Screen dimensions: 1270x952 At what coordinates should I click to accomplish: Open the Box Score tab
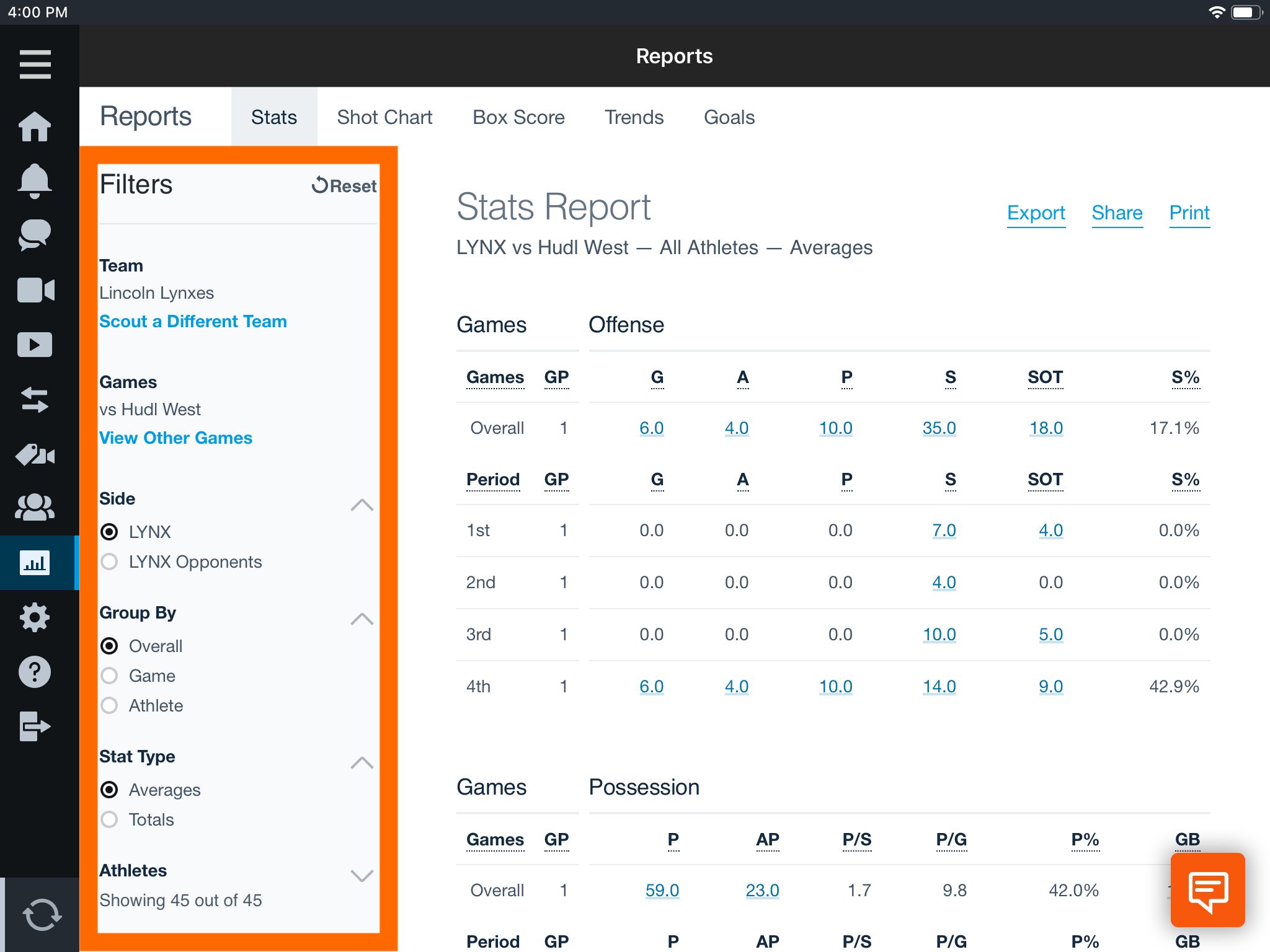[518, 117]
